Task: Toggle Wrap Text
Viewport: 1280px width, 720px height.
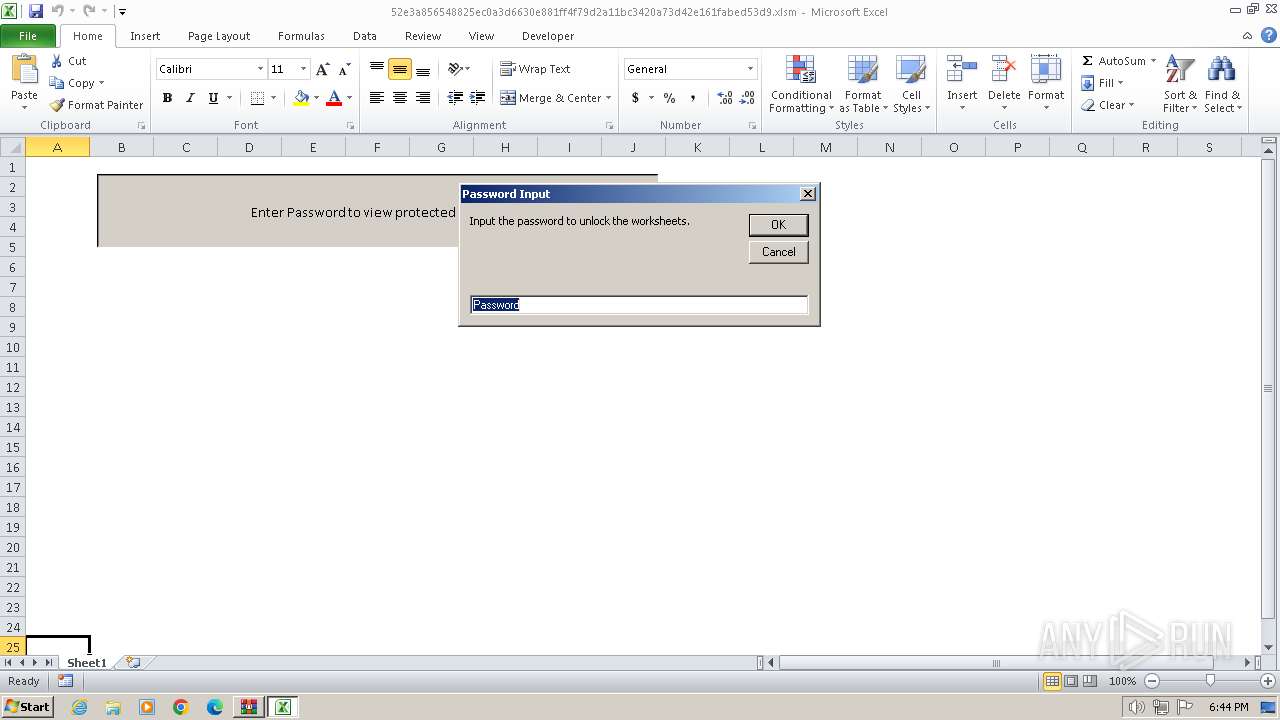Action: pos(535,69)
